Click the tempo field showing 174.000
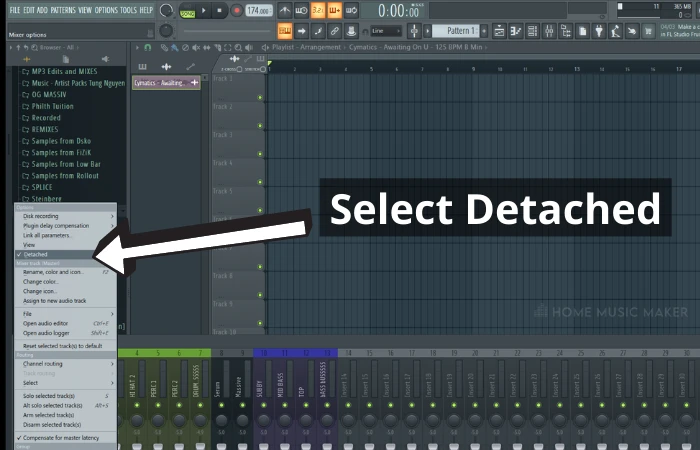The height and width of the screenshot is (450, 700). click(x=259, y=10)
